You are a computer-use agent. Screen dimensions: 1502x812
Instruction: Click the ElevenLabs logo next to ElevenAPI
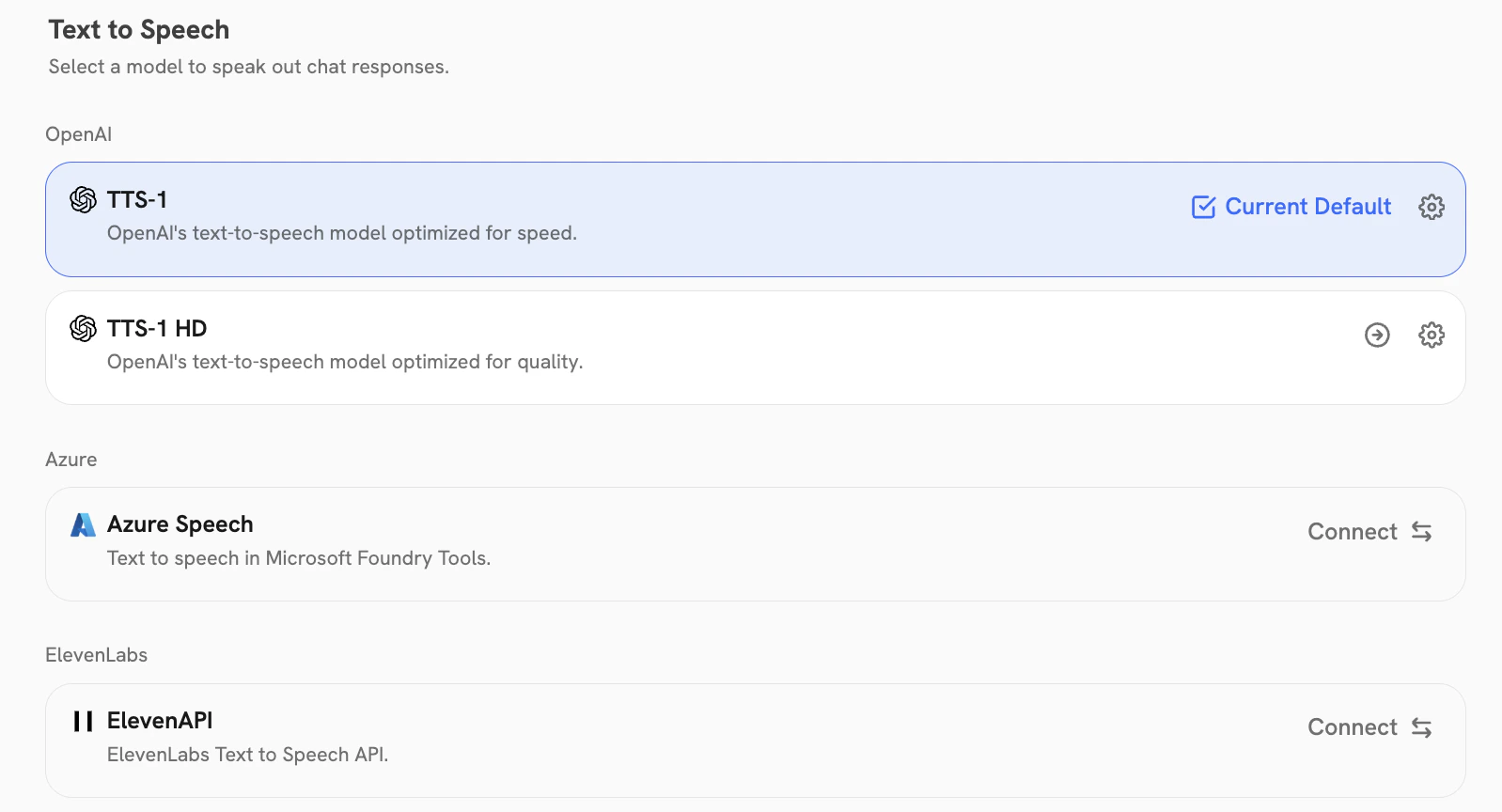point(82,721)
